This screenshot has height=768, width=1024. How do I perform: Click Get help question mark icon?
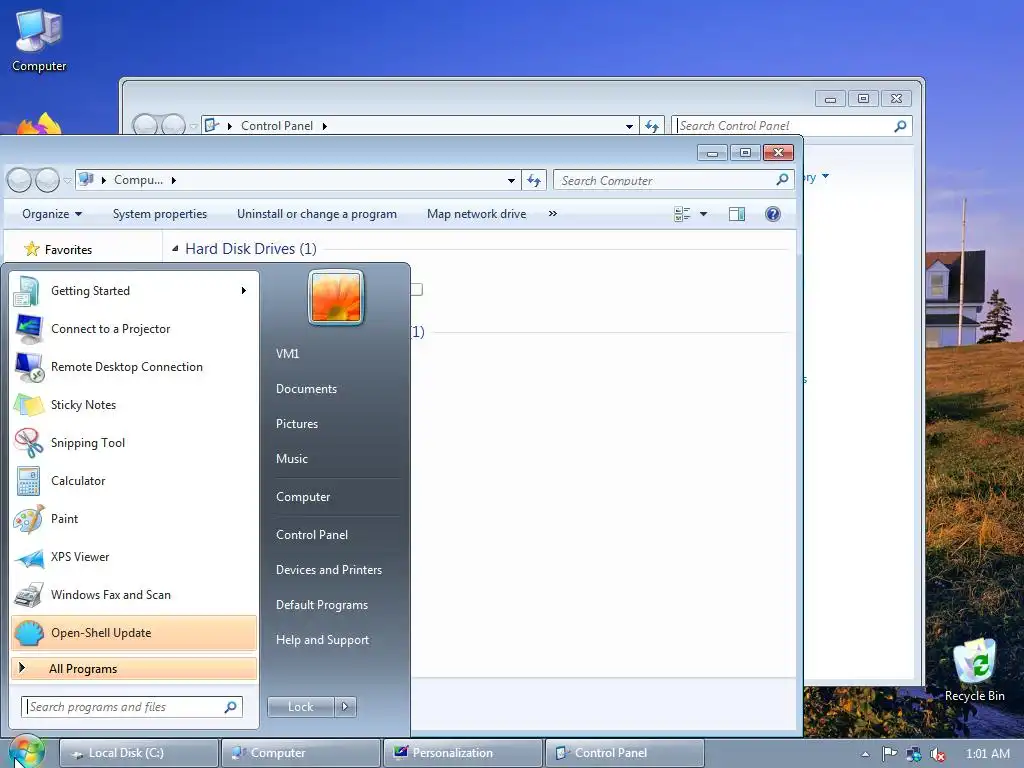(x=773, y=214)
